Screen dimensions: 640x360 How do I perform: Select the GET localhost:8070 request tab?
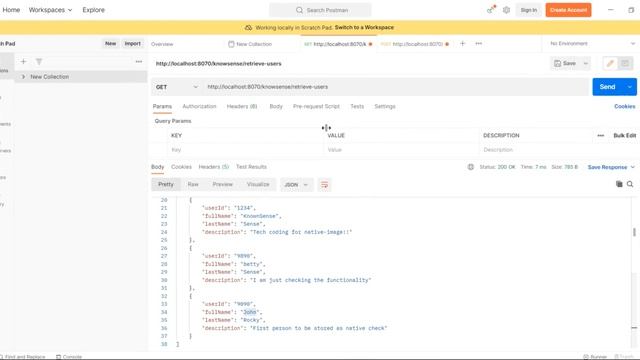(338, 44)
